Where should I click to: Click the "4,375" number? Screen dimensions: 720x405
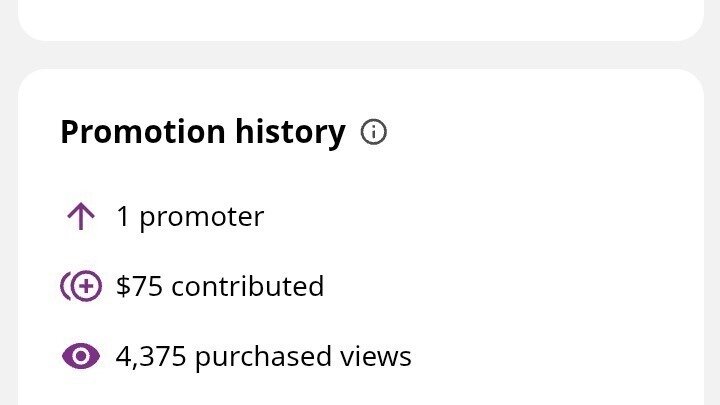point(151,356)
